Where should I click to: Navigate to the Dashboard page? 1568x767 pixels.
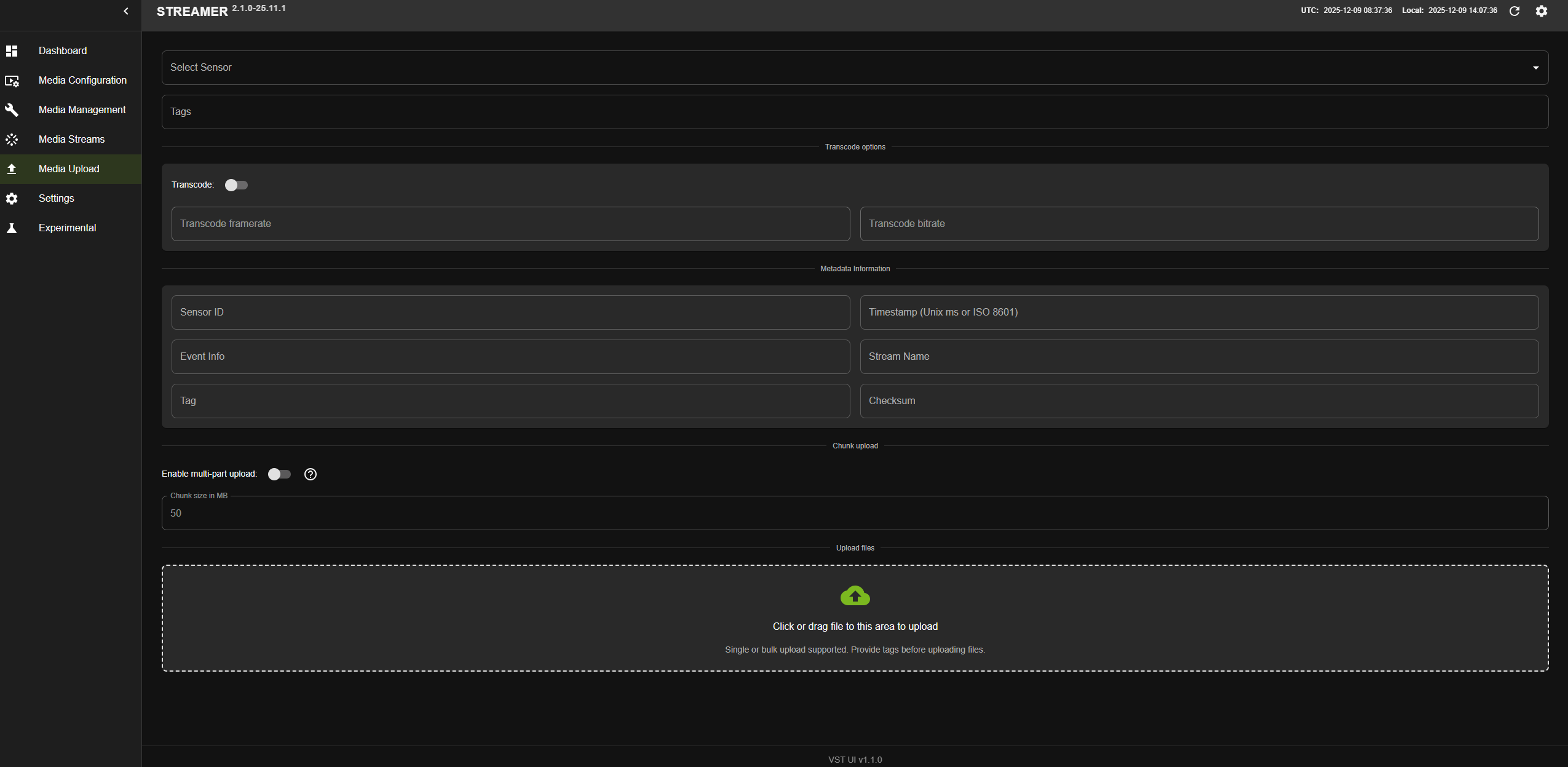(62, 50)
